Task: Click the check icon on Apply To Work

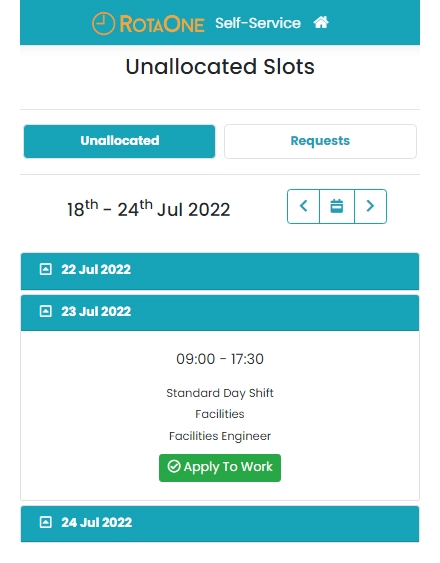Action: point(174,466)
